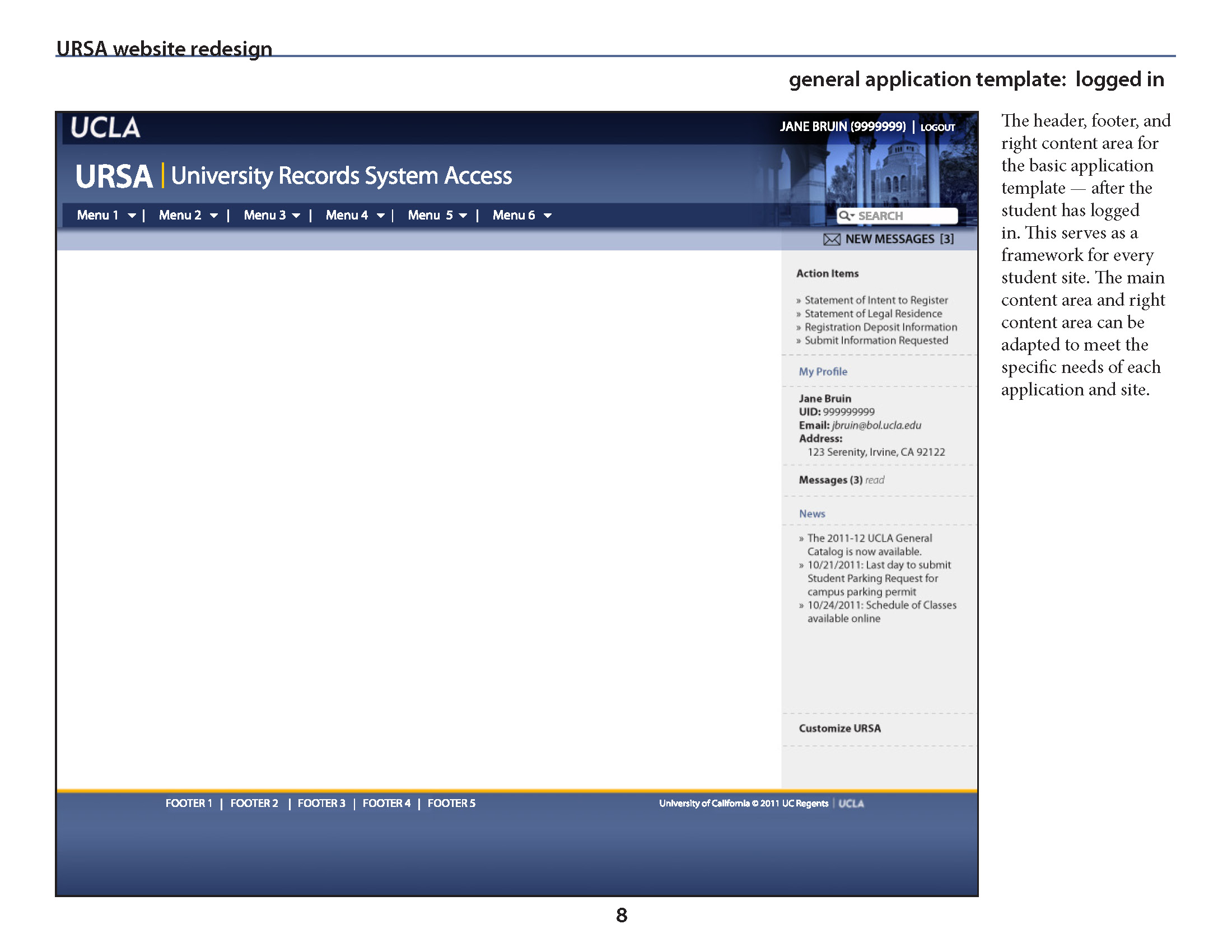Viewport: 1232px width, 952px height.
Task: Click the jbruin@bol.ucla.edu email
Action: pyautogui.click(x=876, y=425)
